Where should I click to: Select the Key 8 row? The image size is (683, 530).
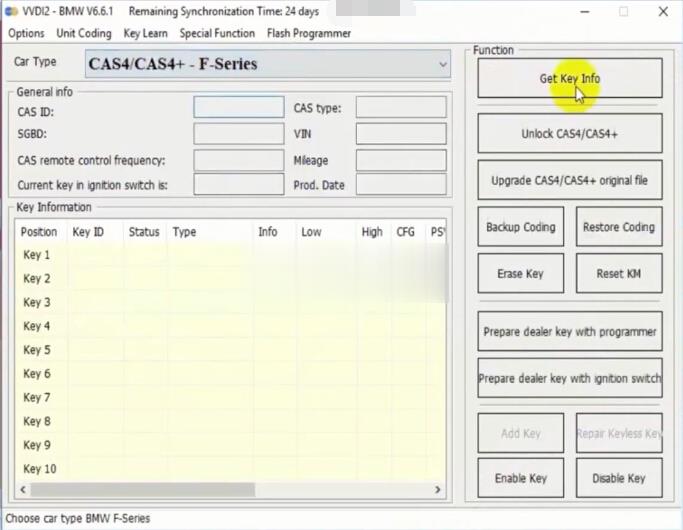[230, 421]
